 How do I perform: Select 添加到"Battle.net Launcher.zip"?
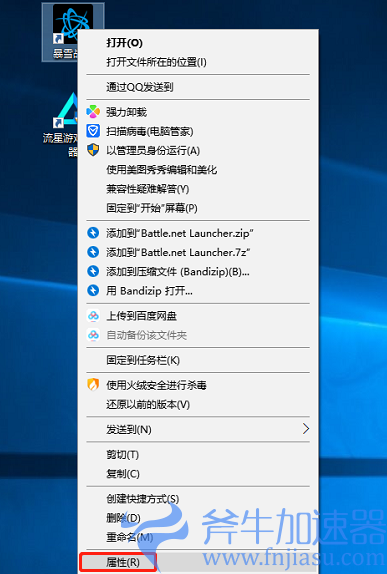tap(198, 233)
